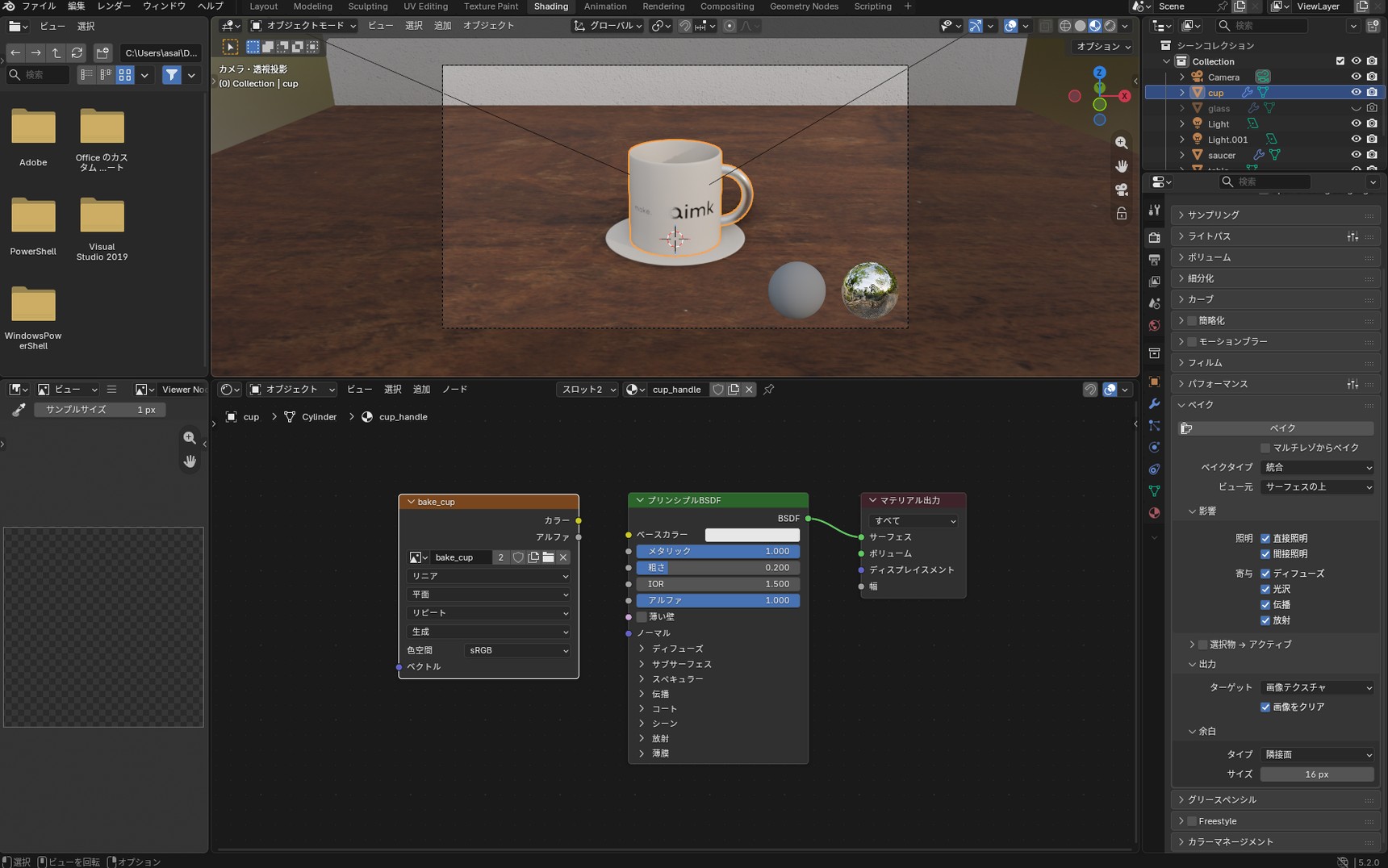The image size is (1388, 868).
Task: Click the lock camera to view icon
Action: [x=1122, y=213]
